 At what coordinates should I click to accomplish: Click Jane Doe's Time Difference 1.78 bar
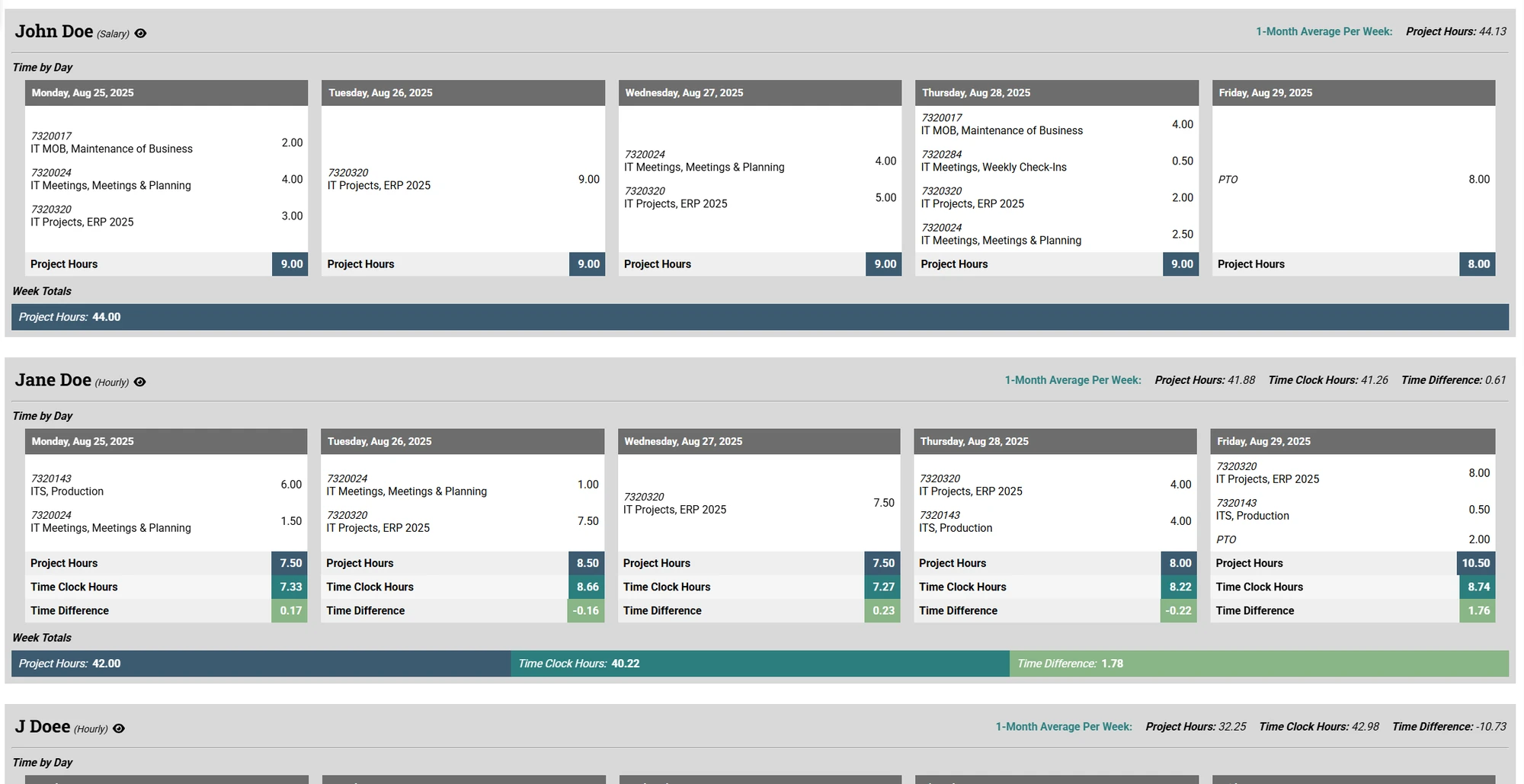1259,664
